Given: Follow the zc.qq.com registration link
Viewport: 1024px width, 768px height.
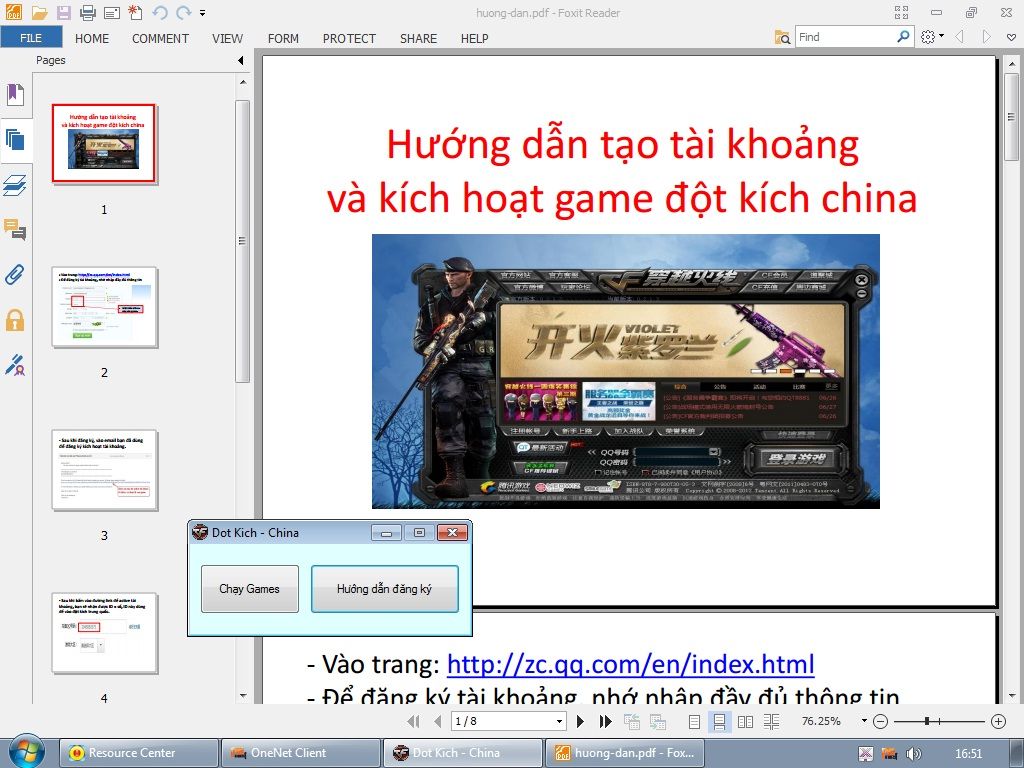Looking at the screenshot, I should [630, 664].
